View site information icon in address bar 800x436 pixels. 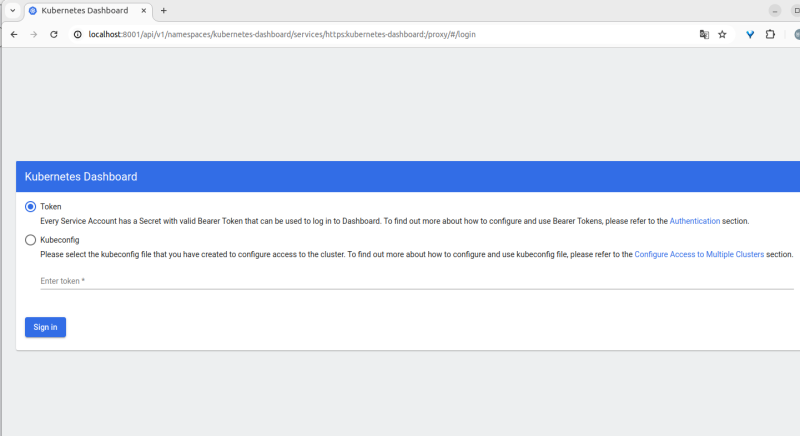pyautogui.click(x=78, y=34)
